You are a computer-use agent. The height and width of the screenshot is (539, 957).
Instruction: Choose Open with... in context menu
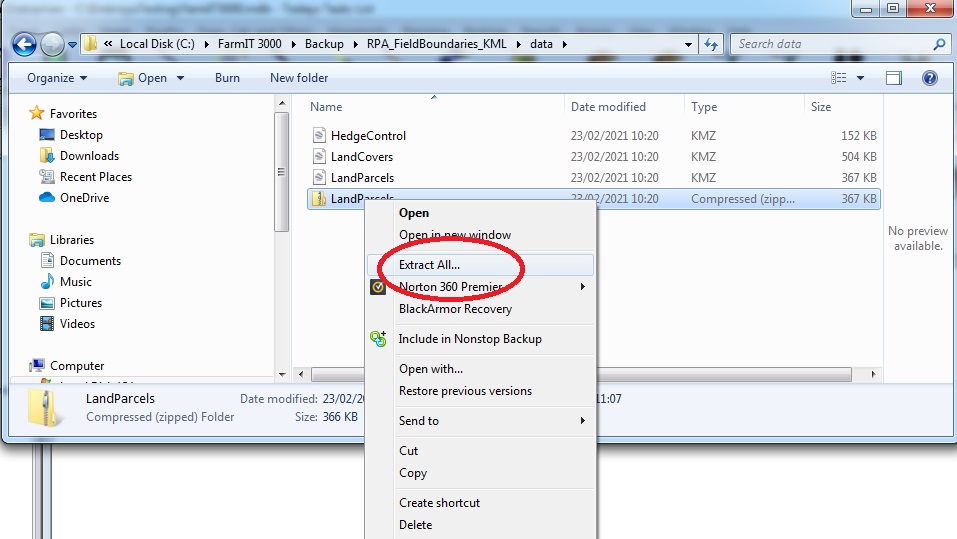(431, 369)
